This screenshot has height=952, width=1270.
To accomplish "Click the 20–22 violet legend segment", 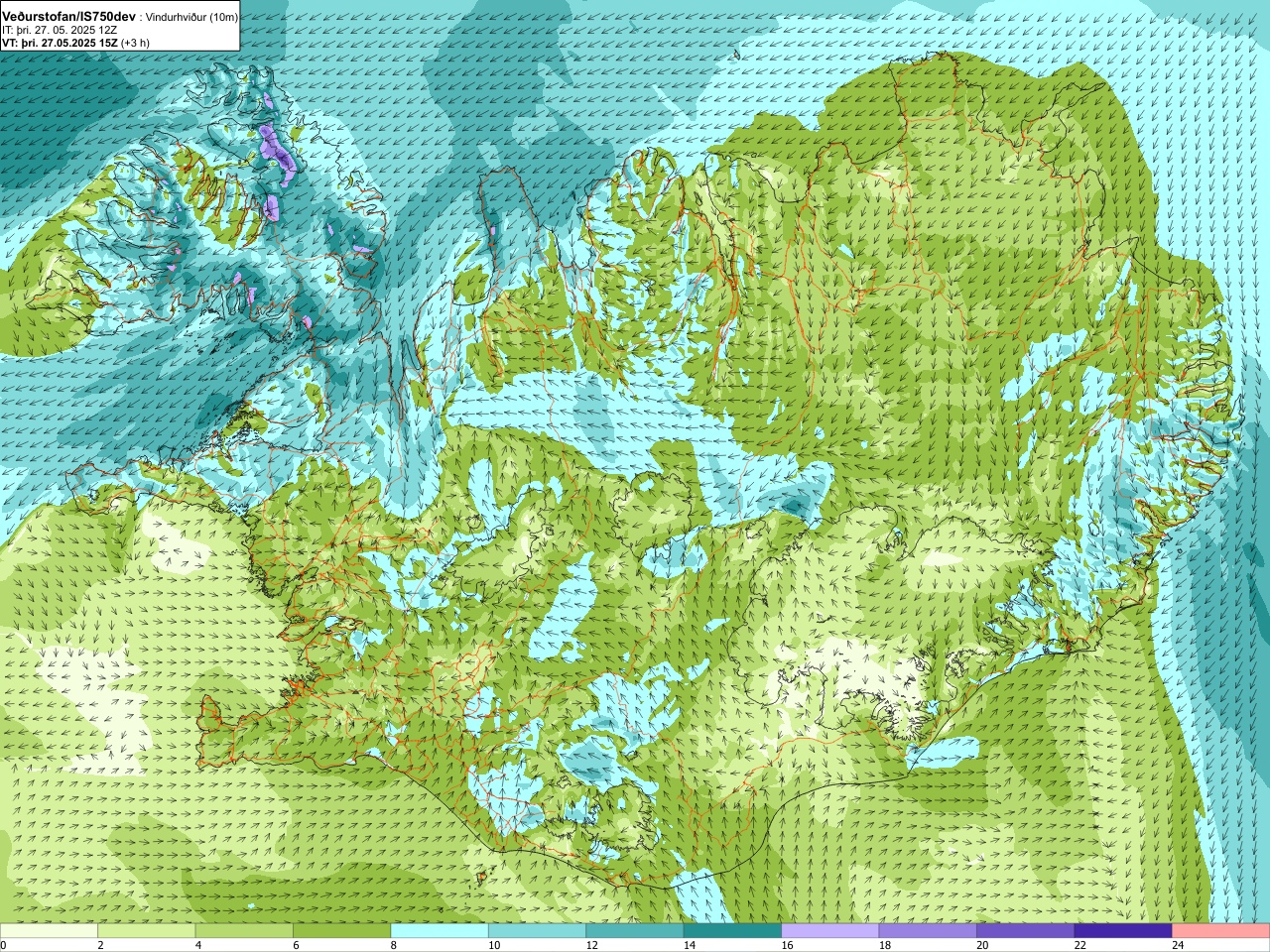I will 1026,931.
